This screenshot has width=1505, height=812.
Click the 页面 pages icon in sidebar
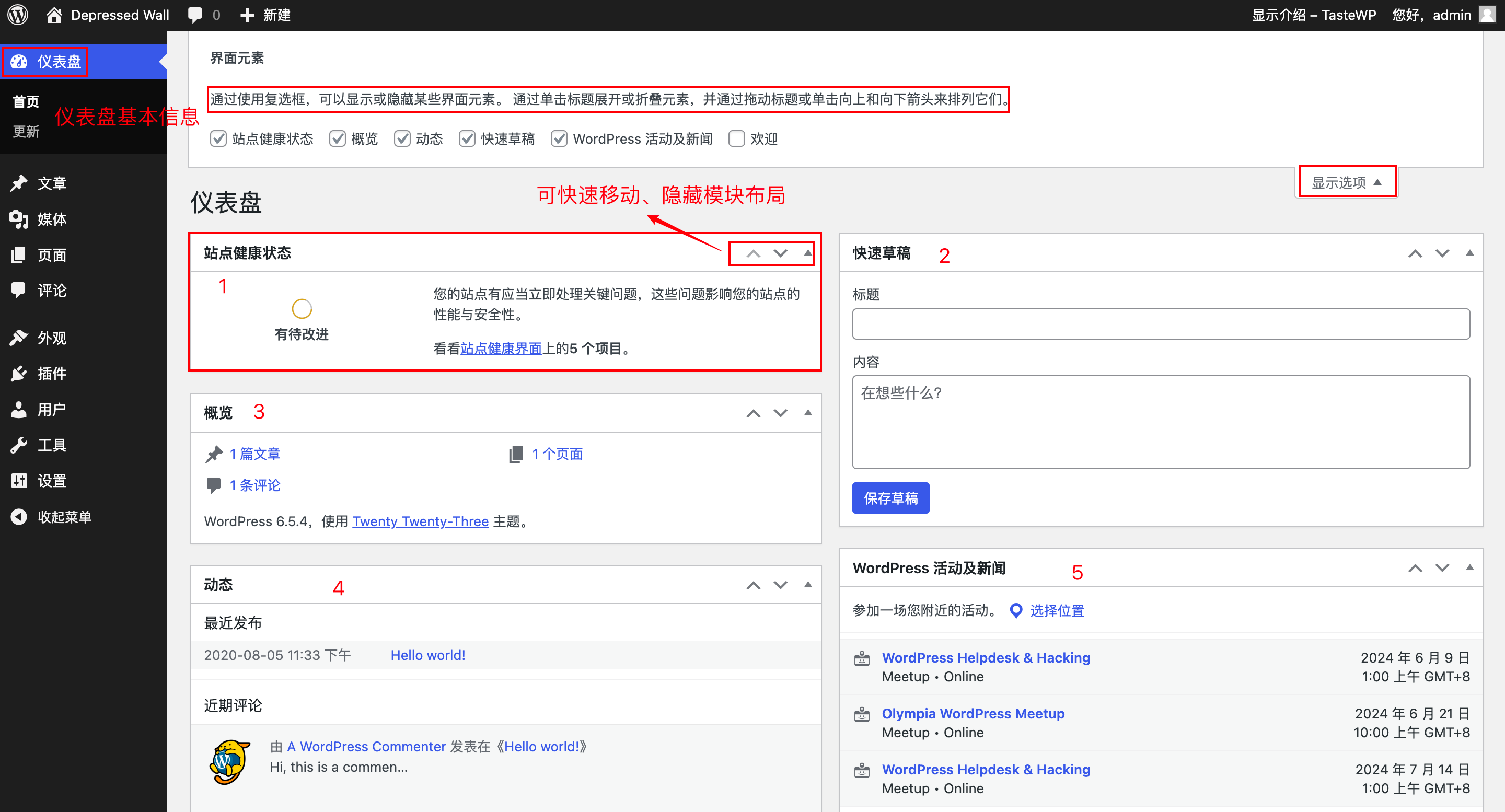pyautogui.click(x=19, y=254)
